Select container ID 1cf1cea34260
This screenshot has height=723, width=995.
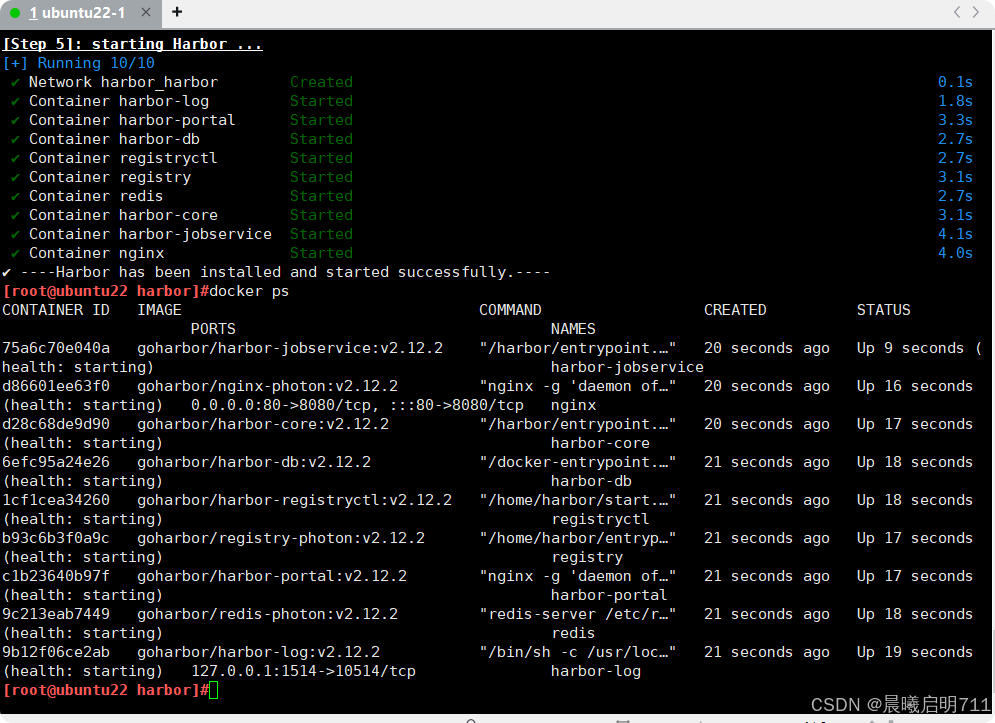click(56, 500)
